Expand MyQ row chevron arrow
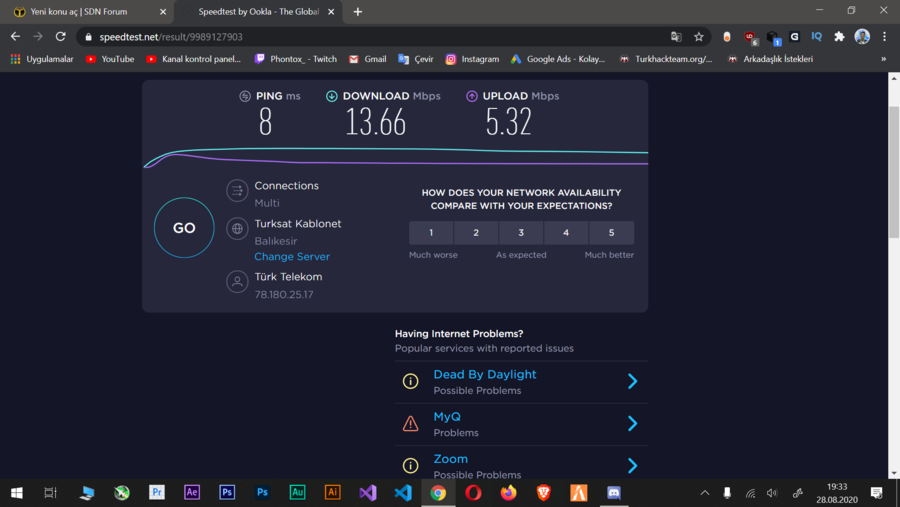This screenshot has width=900, height=507. 633,424
